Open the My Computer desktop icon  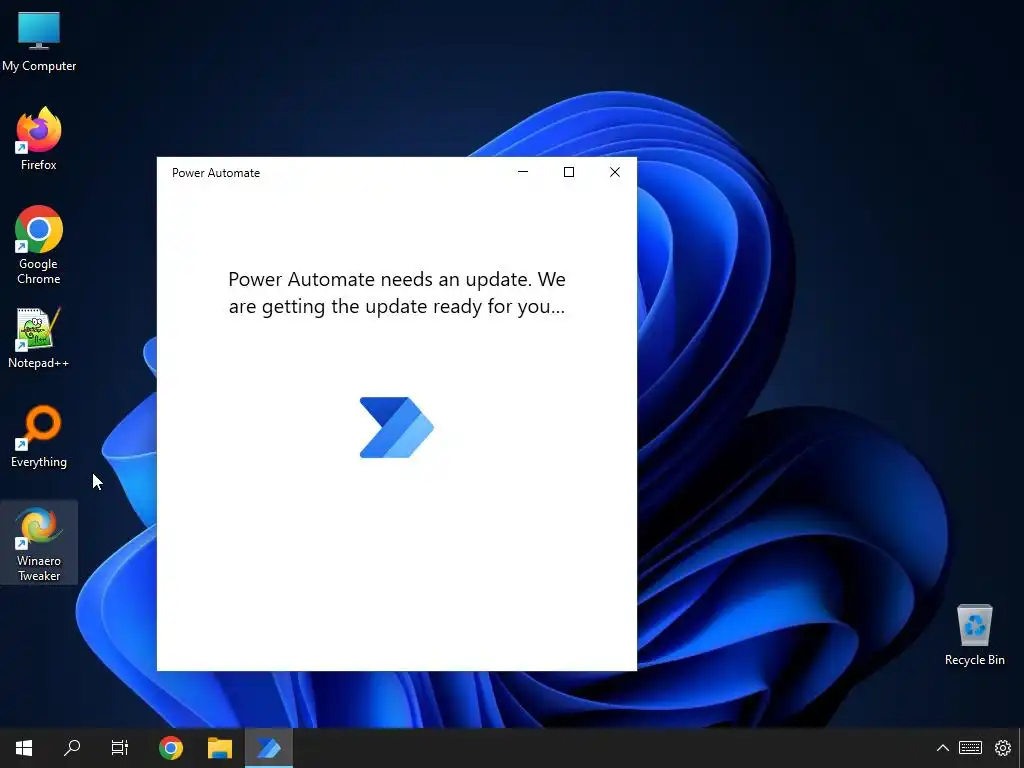click(39, 42)
